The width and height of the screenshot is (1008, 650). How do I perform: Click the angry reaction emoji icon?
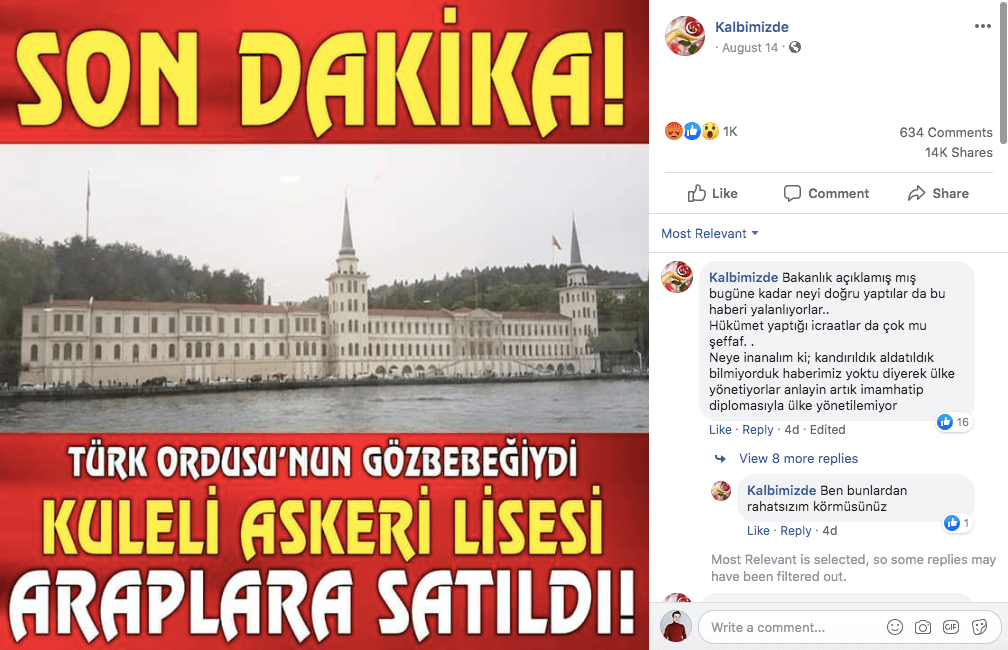click(674, 131)
